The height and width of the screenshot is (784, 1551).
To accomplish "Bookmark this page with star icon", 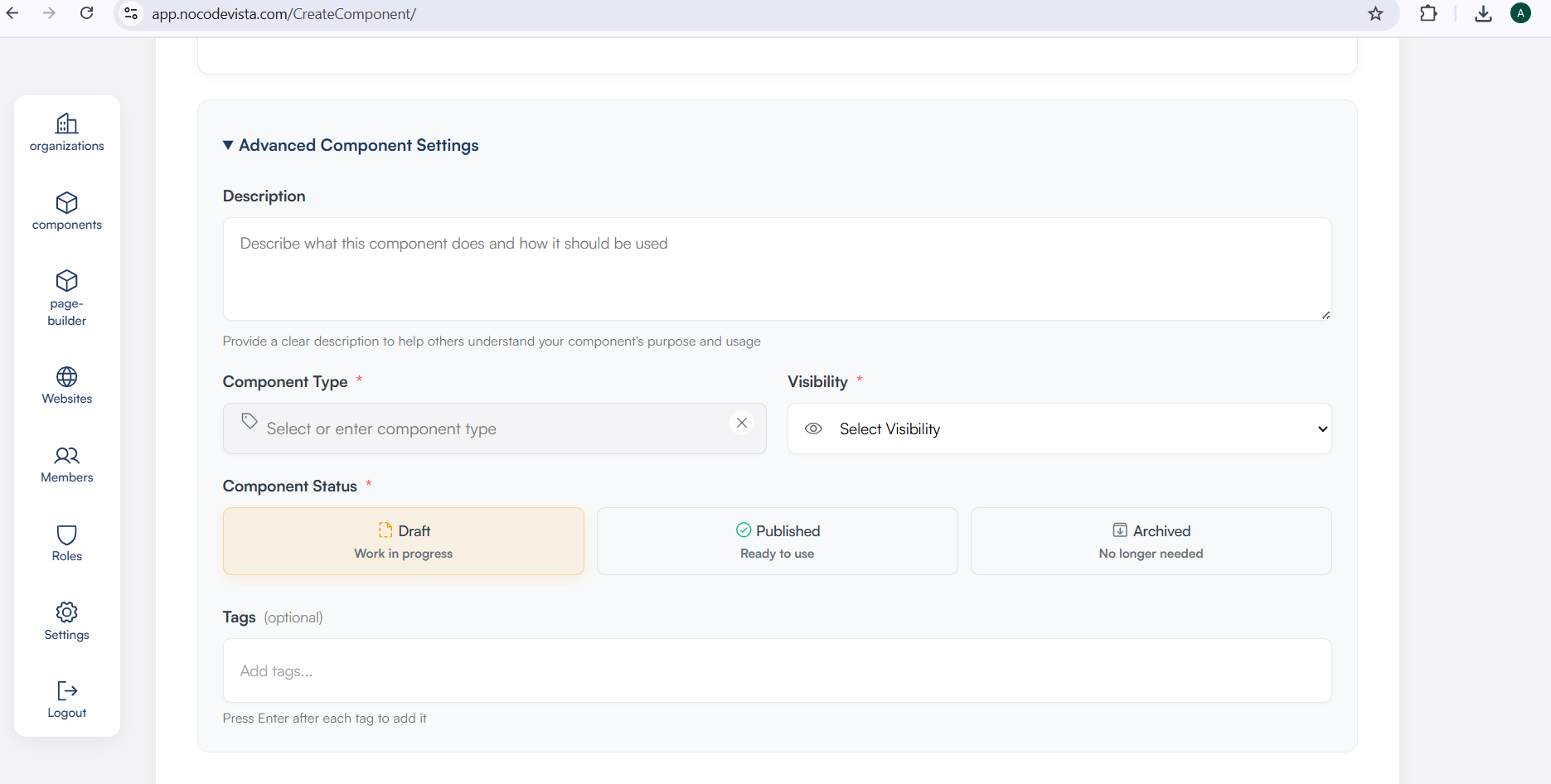I will pyautogui.click(x=1375, y=14).
